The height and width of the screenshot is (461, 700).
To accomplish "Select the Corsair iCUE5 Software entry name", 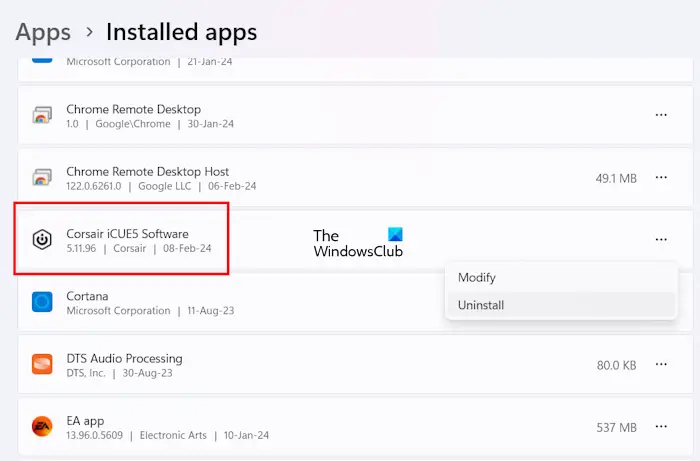I will click(x=127, y=234).
